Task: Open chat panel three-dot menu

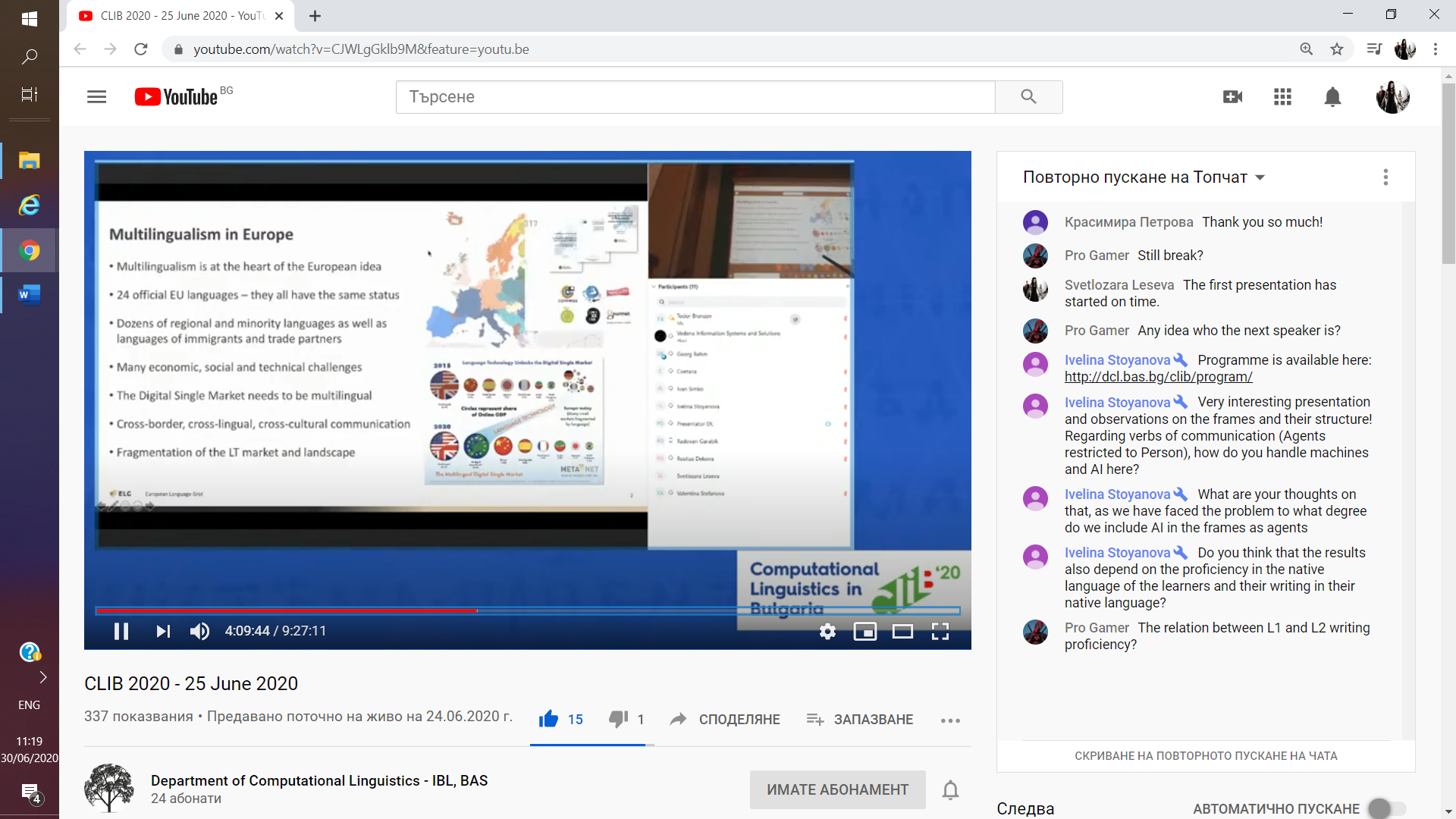Action: click(x=1385, y=177)
